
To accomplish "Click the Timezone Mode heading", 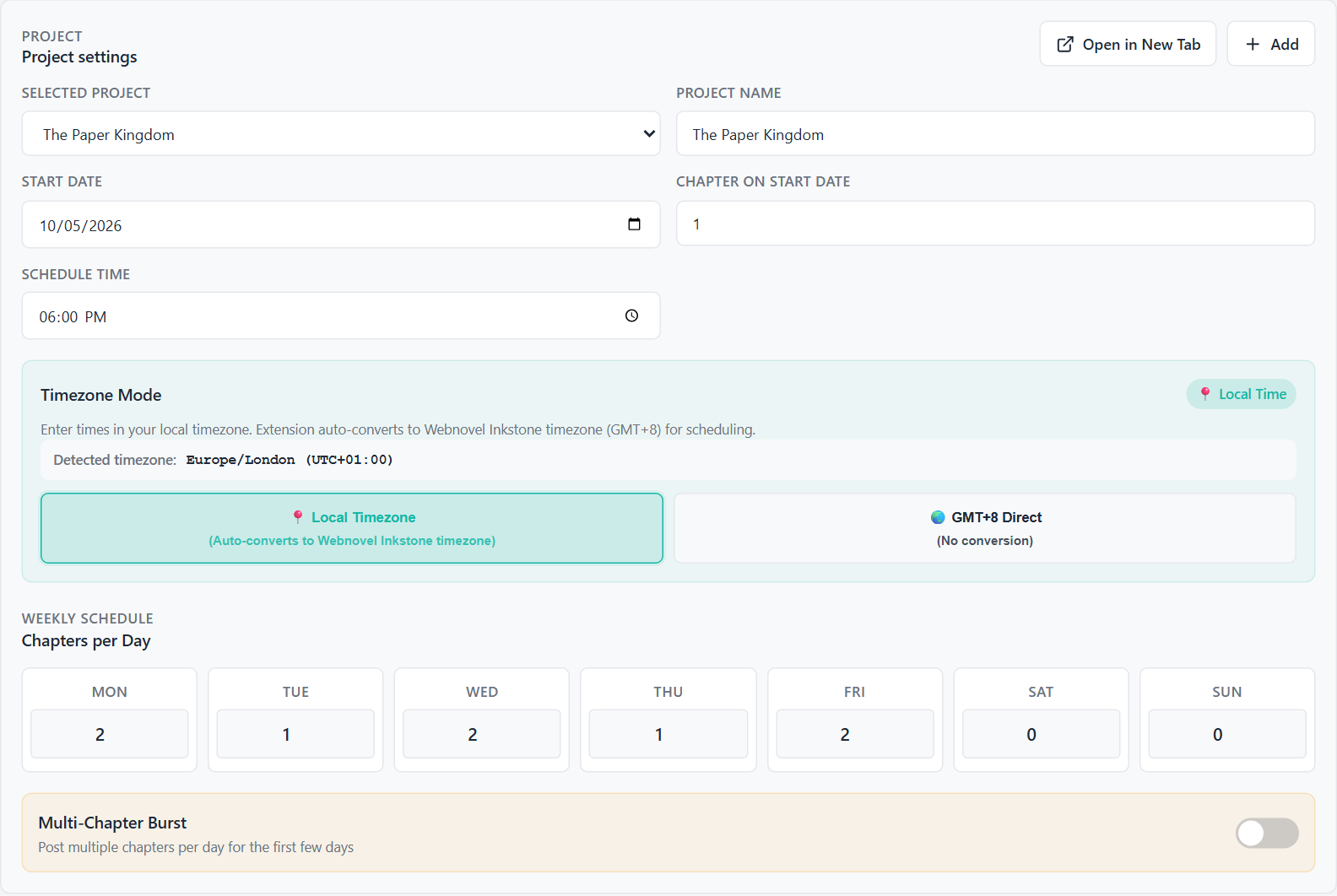I will 101,395.
